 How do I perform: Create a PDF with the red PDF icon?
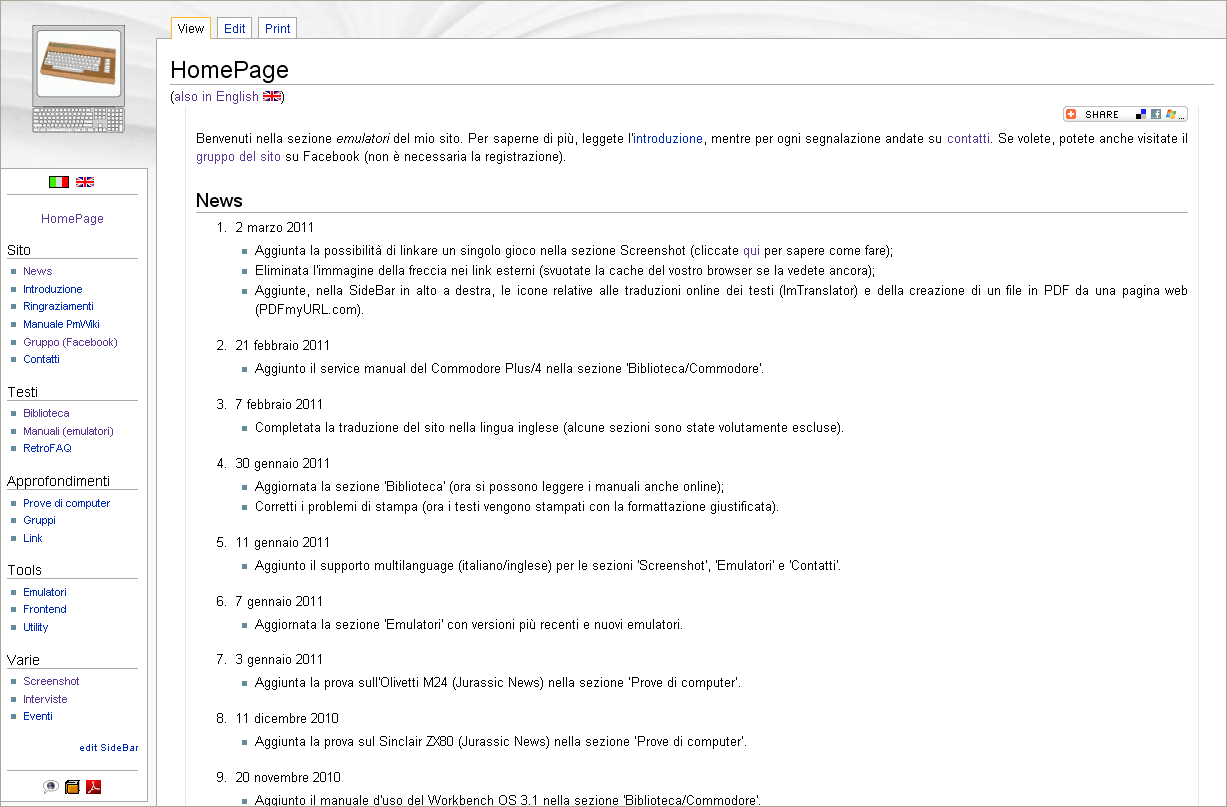94,787
